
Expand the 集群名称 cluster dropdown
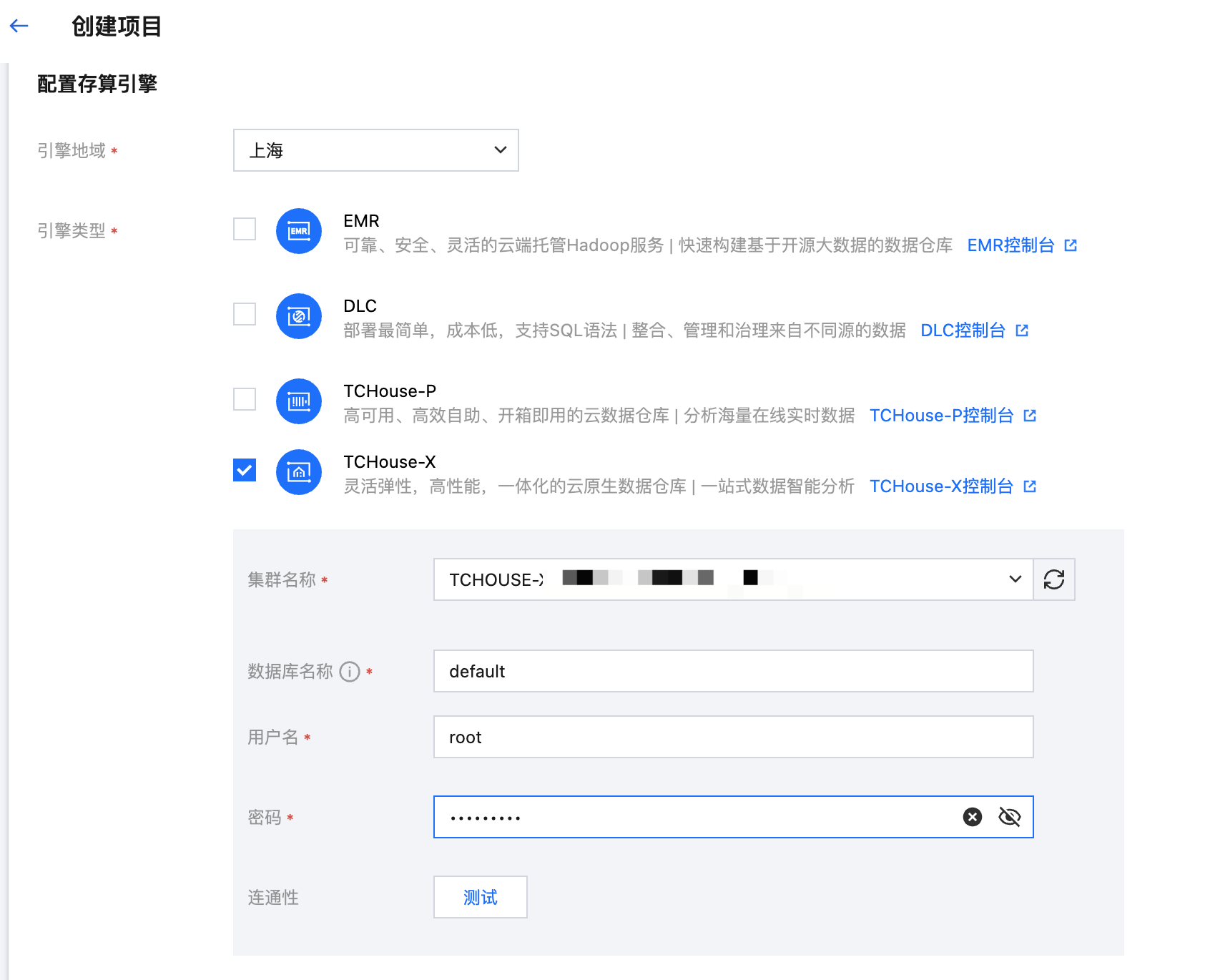click(734, 579)
